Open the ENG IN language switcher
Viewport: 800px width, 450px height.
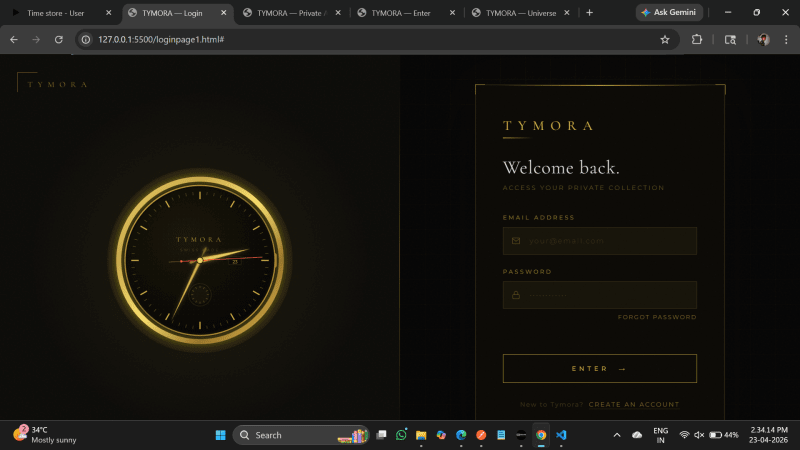[x=660, y=435]
